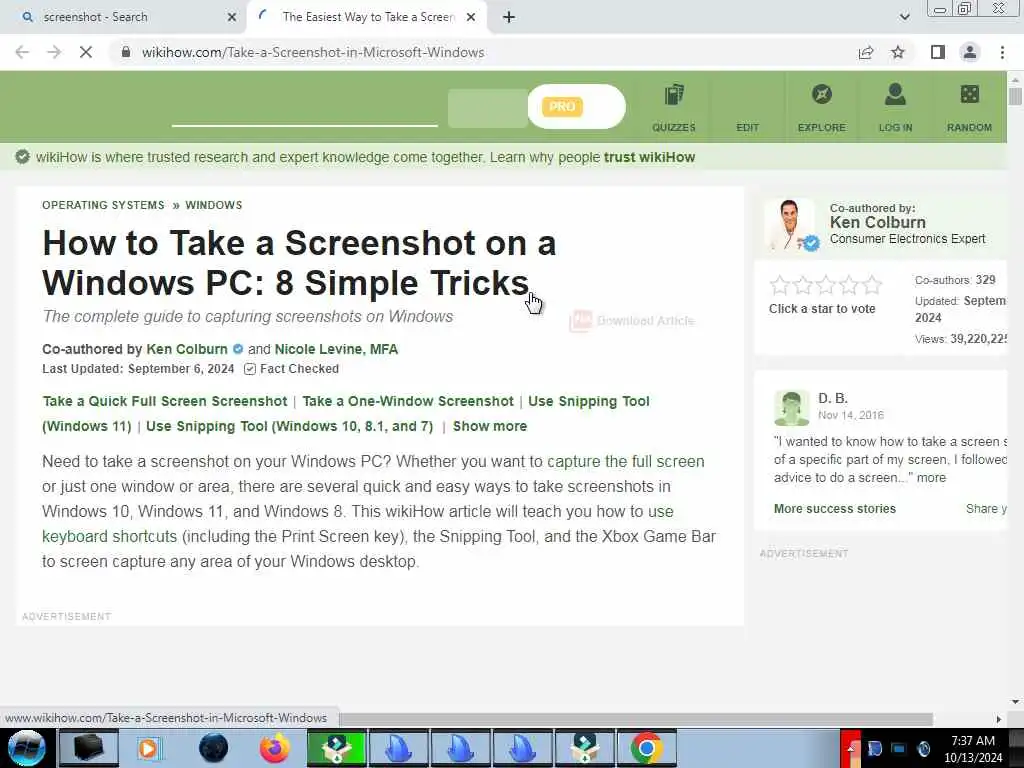Image resolution: width=1024 pixels, height=768 pixels.
Task: Open Firefox from the taskbar
Action: click(x=274, y=748)
